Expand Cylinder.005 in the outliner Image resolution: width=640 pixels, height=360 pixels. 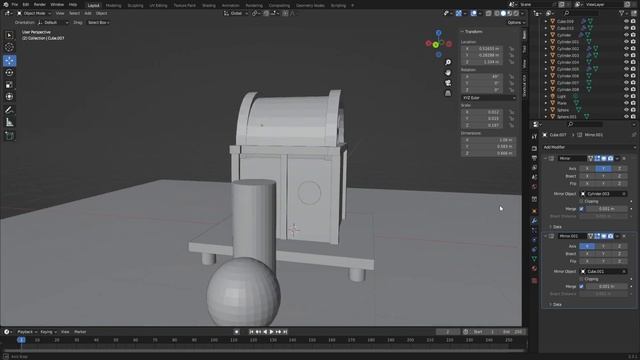pos(546,69)
